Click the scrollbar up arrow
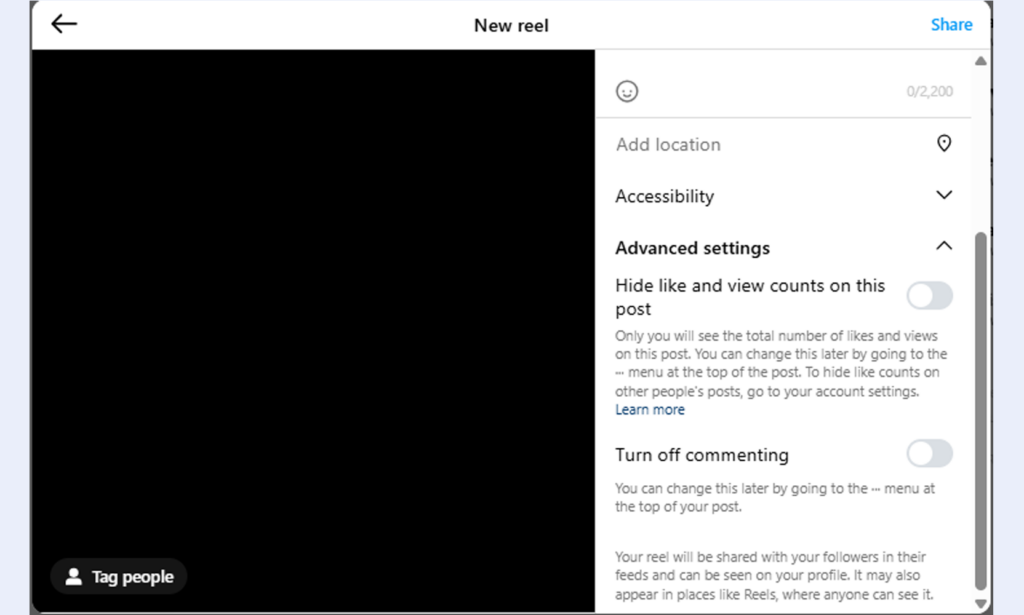The image size is (1024, 615). [x=980, y=62]
